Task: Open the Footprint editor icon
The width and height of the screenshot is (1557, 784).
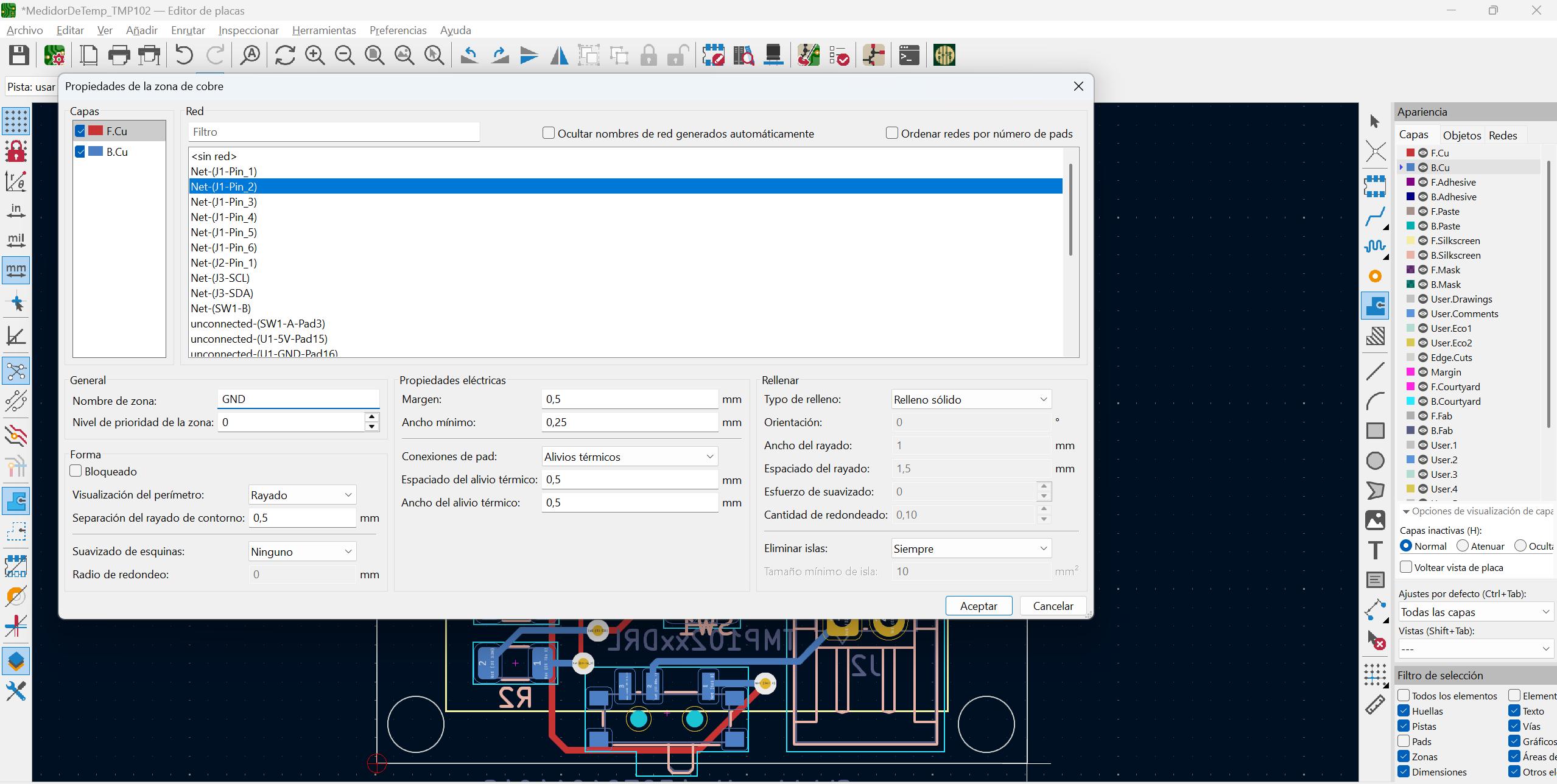Action: pyautogui.click(x=714, y=55)
